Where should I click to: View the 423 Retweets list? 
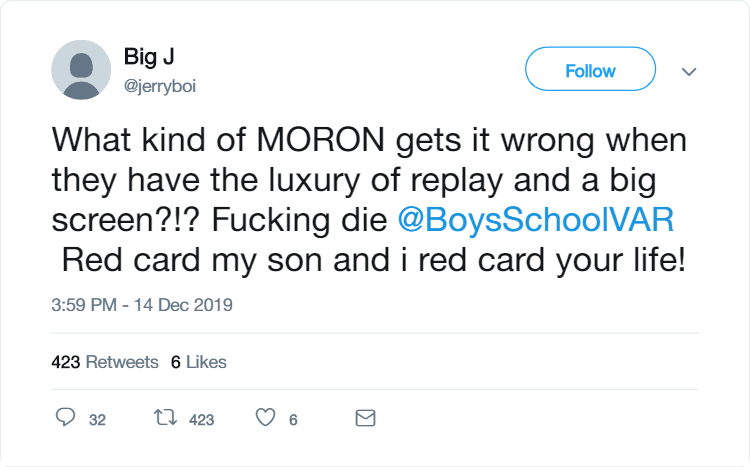[x=105, y=362]
